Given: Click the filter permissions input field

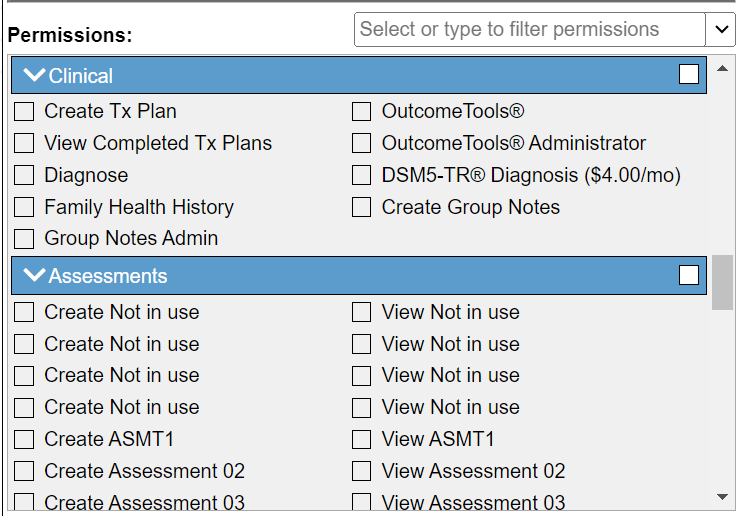Looking at the screenshot, I should (529, 30).
